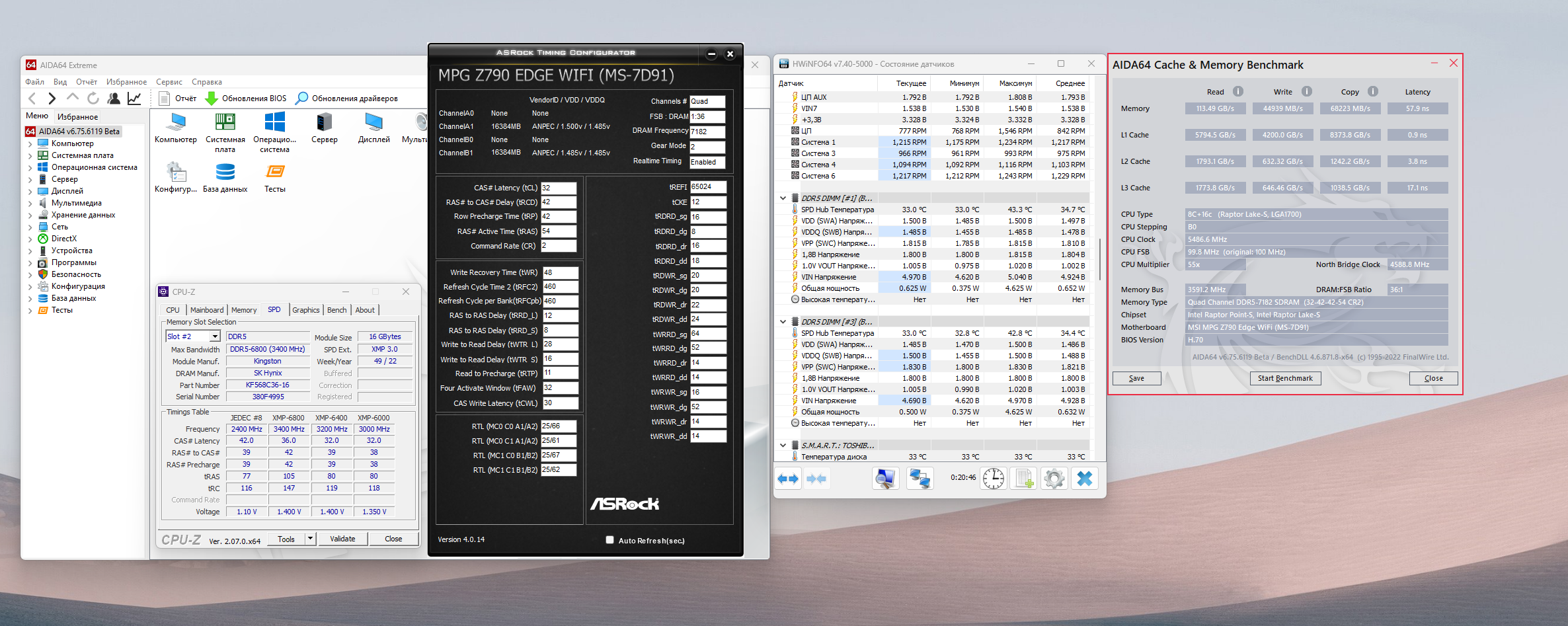1568x626 pixels.
Task: Click Обновления BIOS in the toolbar
Action: 246,98
